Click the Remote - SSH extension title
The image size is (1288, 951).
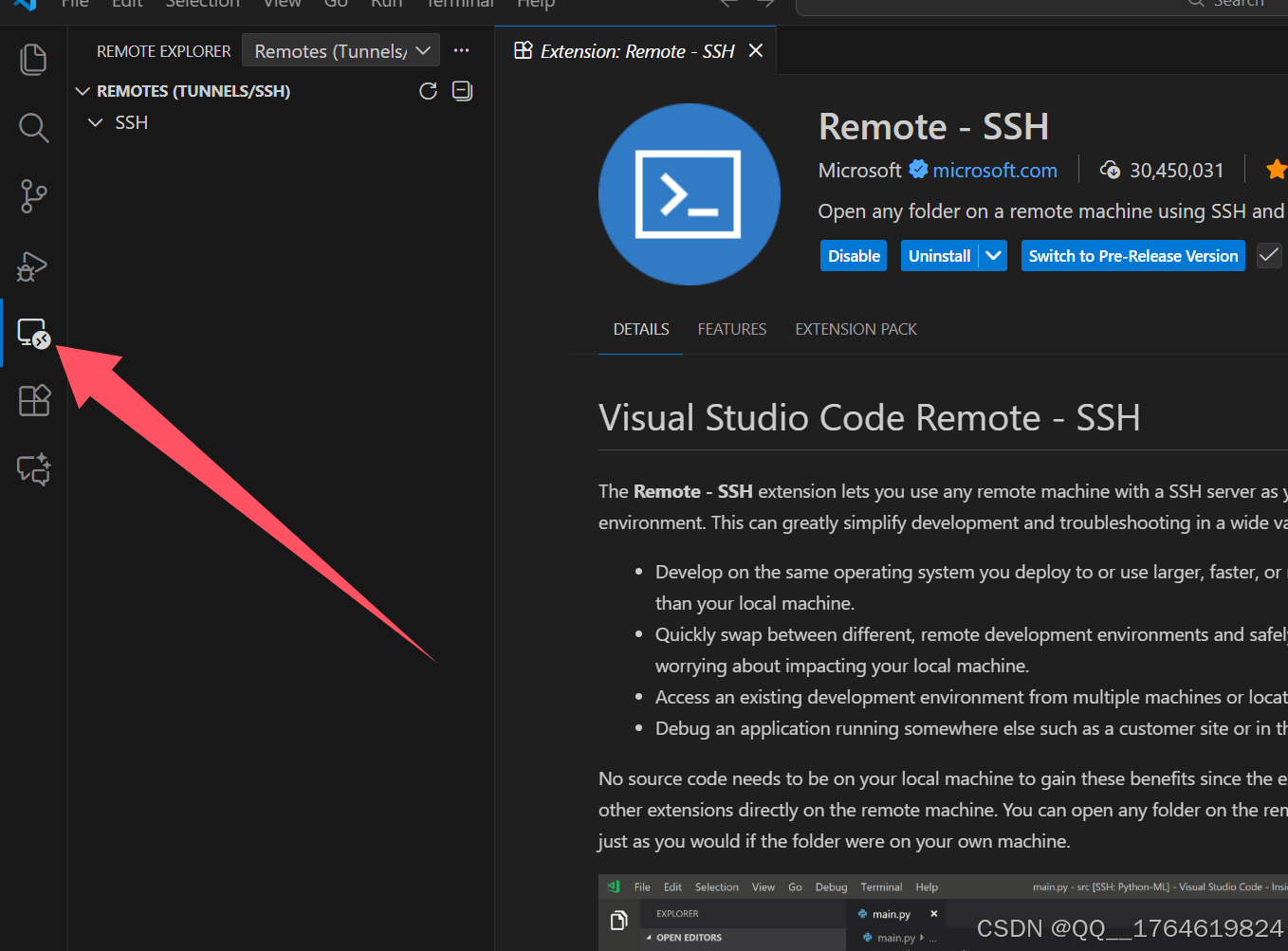coord(933,127)
